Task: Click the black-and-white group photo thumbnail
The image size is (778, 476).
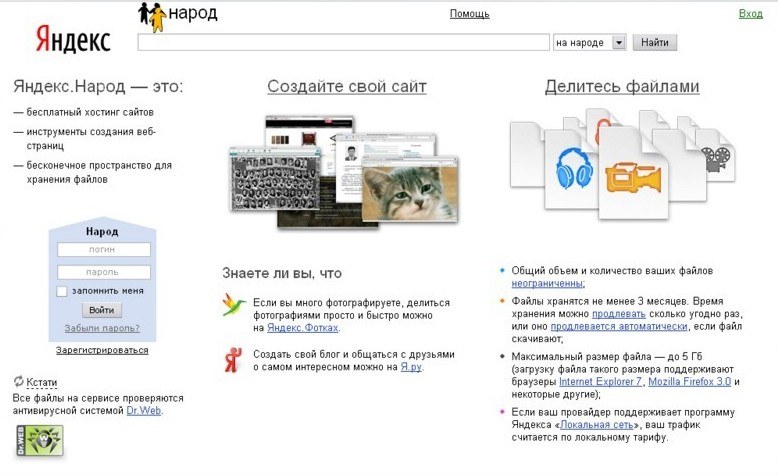Action: (x=276, y=179)
